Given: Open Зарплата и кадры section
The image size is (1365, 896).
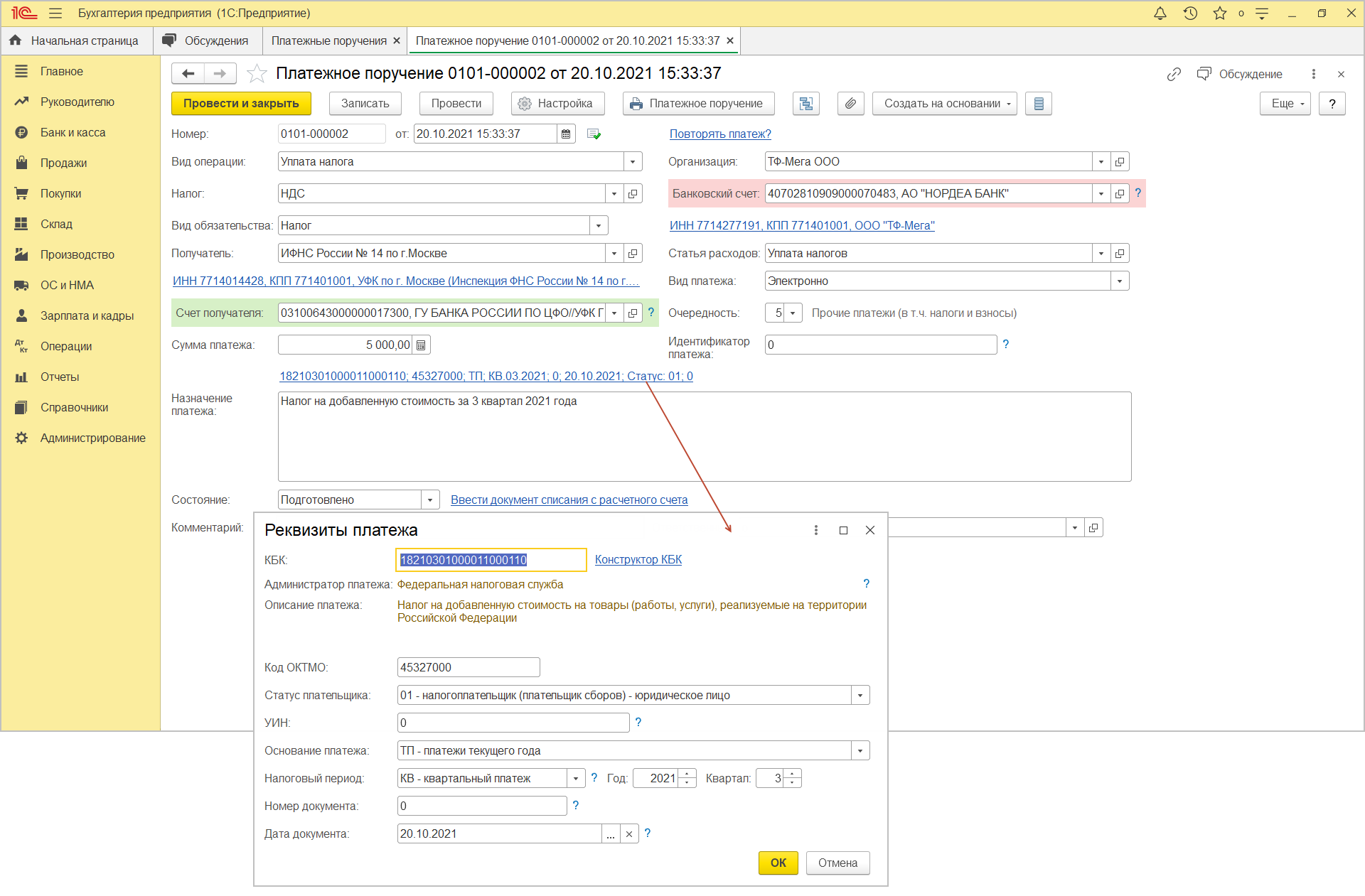Looking at the screenshot, I should [x=87, y=315].
